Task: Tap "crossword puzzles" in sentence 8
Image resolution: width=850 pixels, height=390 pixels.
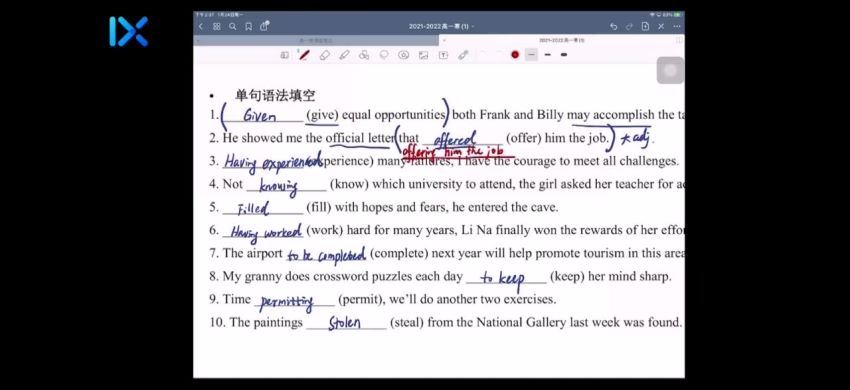Action: pyautogui.click(x=364, y=276)
